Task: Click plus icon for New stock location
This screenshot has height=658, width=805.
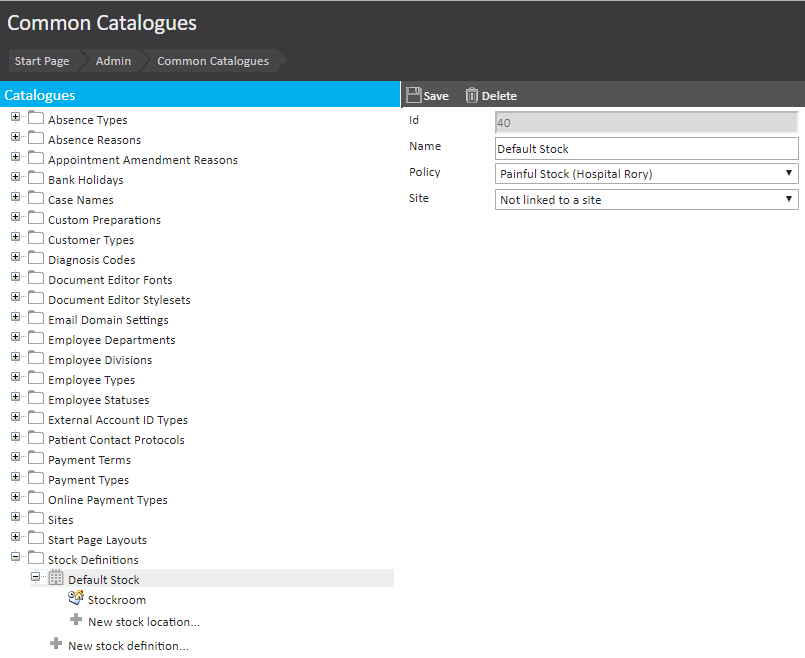Action: [76, 621]
